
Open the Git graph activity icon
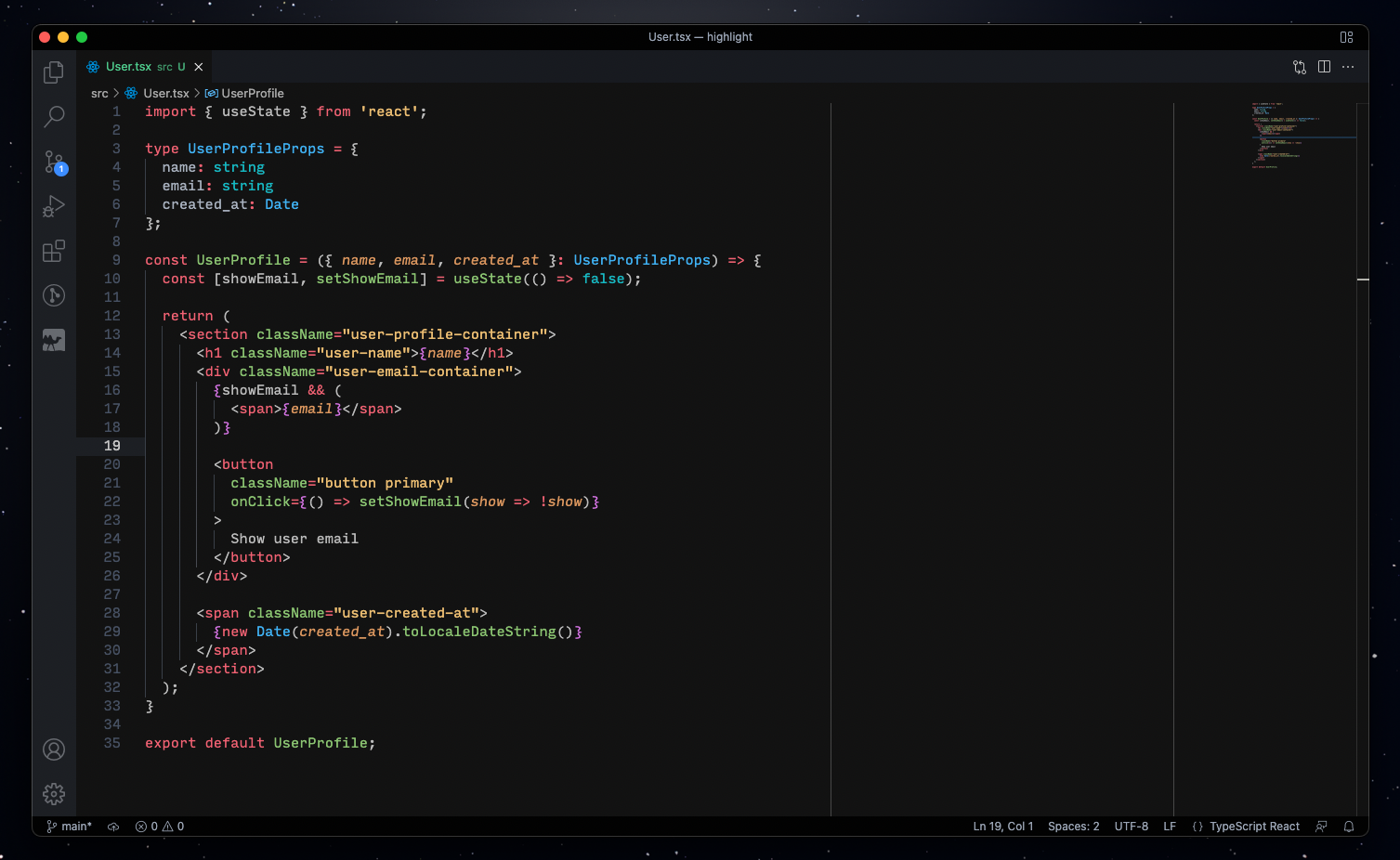point(54,295)
